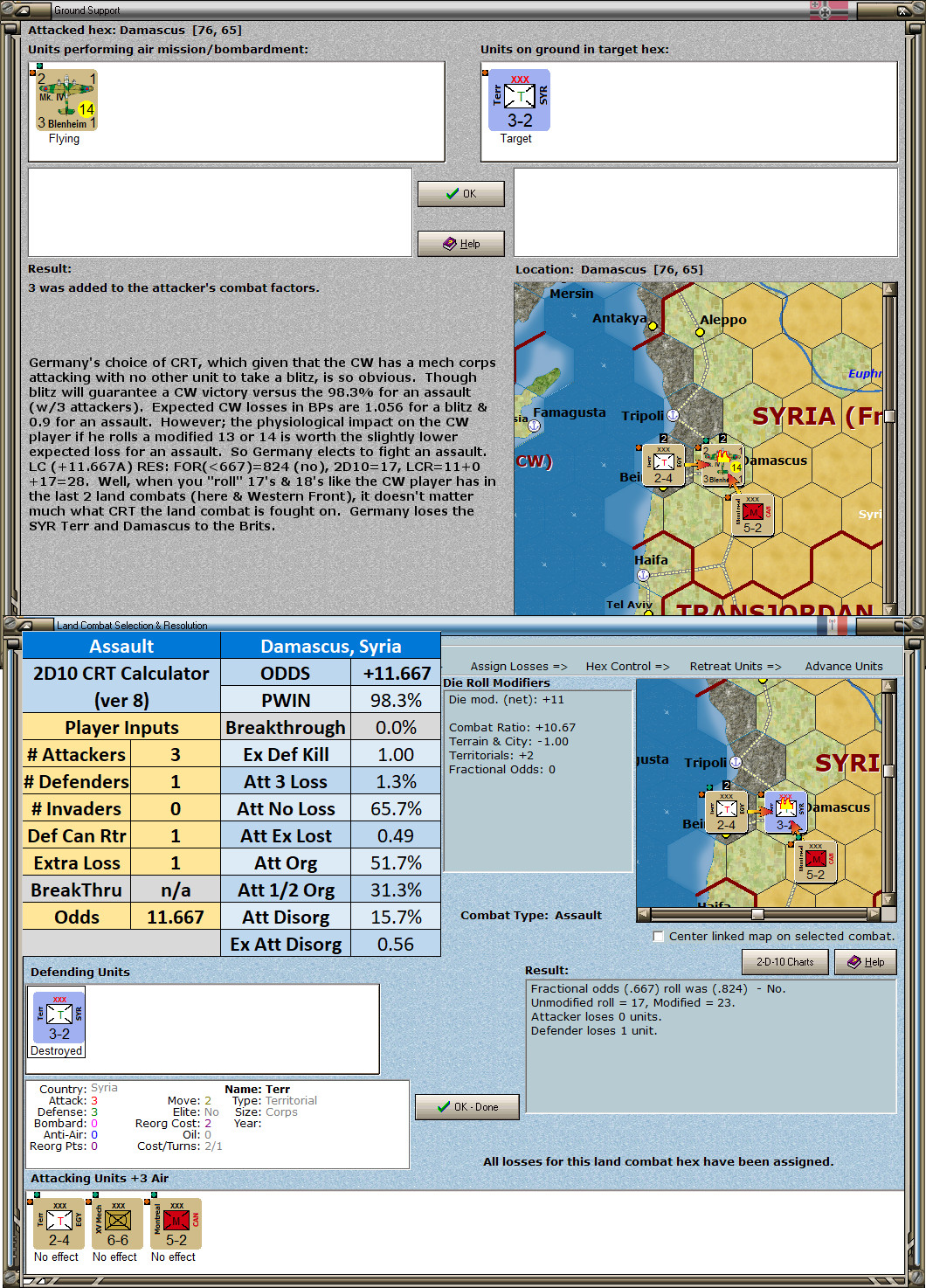Open the 2-D-10 Charts

[x=784, y=961]
